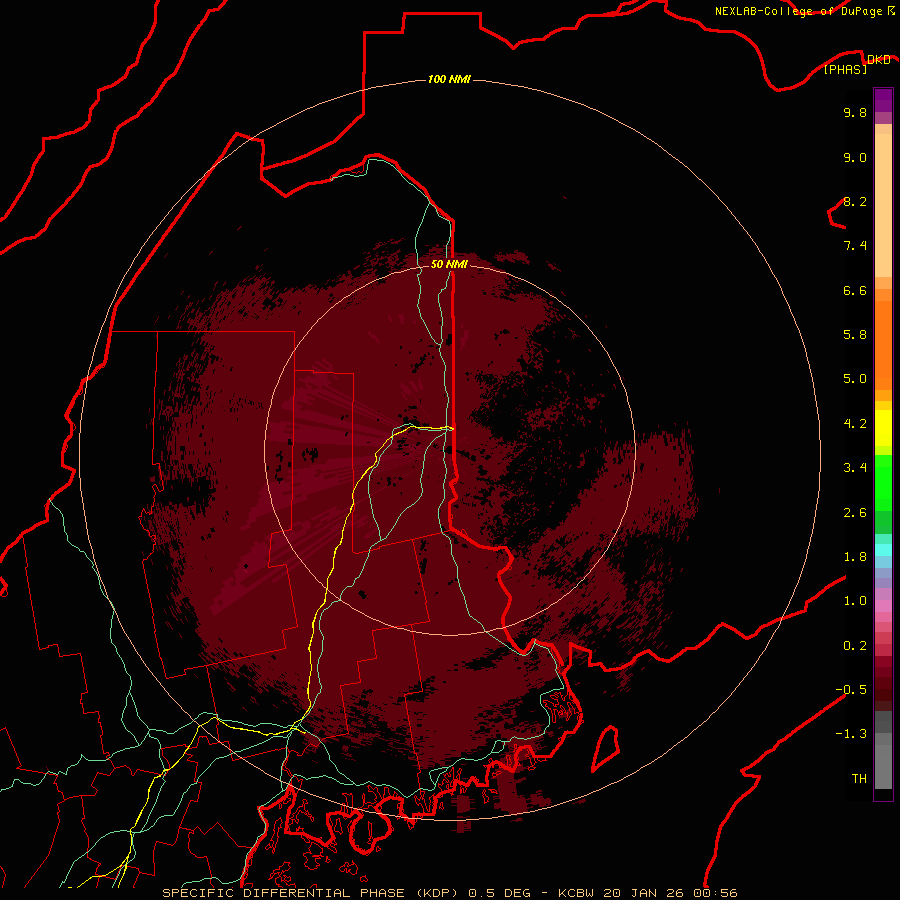Click the "[PHAS]" label above the color scale
This screenshot has width=900, height=900.
click(x=845, y=70)
